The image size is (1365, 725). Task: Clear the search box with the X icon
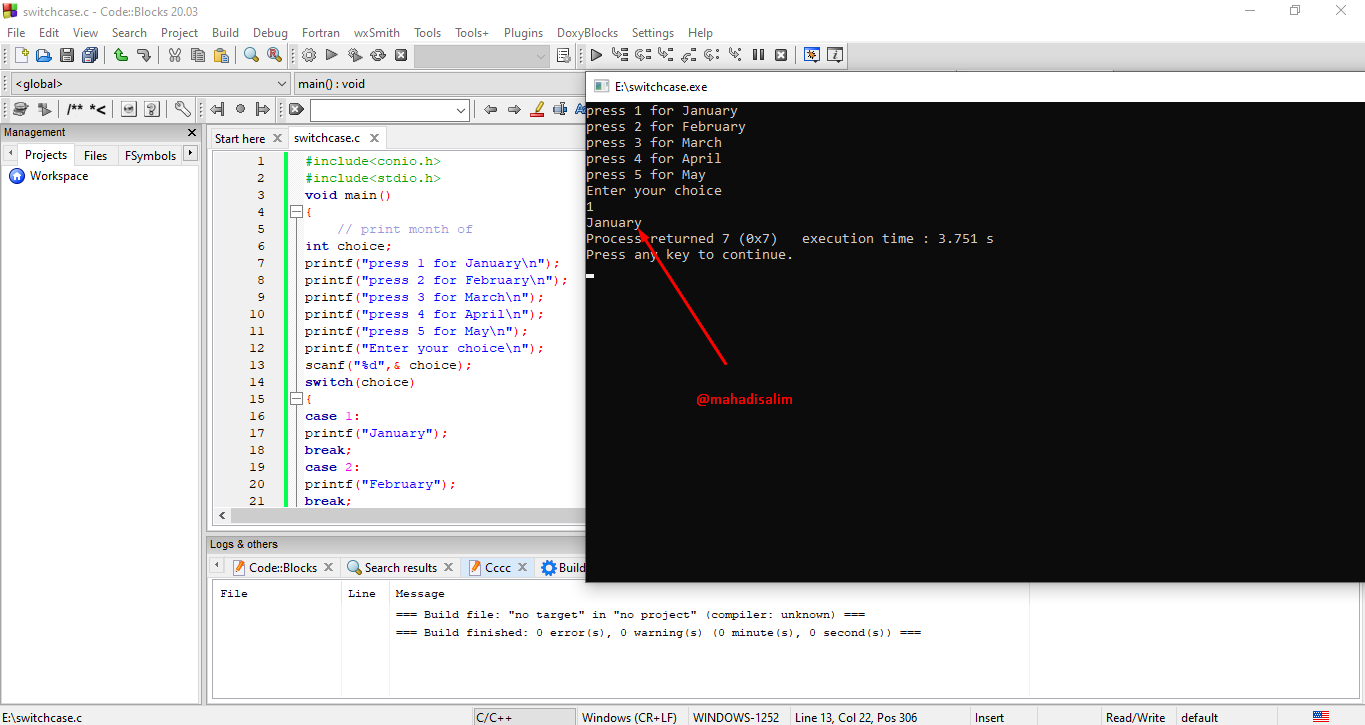click(297, 110)
